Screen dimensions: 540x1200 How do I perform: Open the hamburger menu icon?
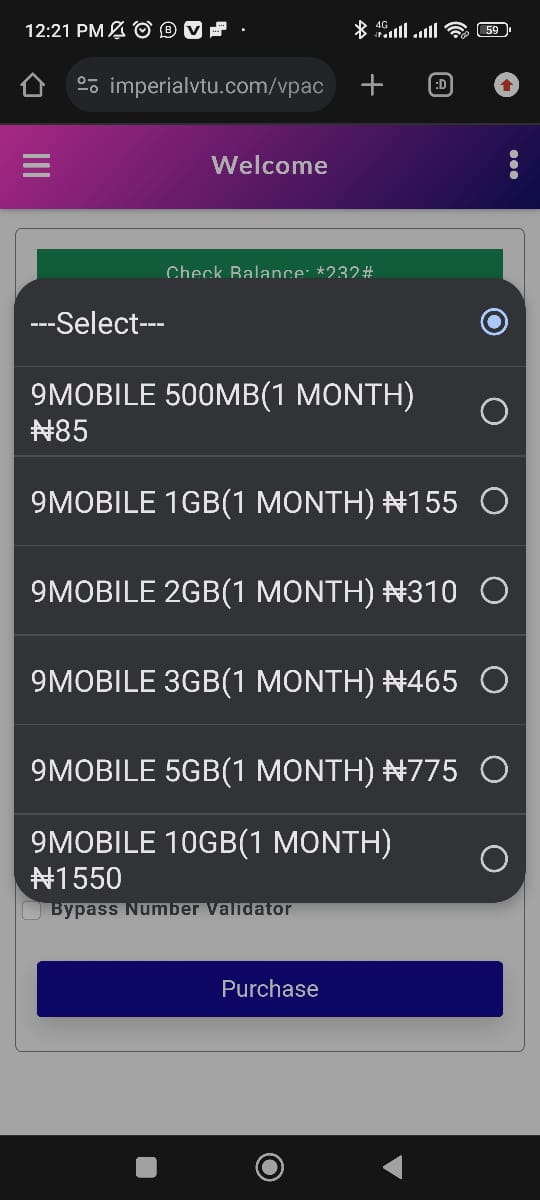36,166
